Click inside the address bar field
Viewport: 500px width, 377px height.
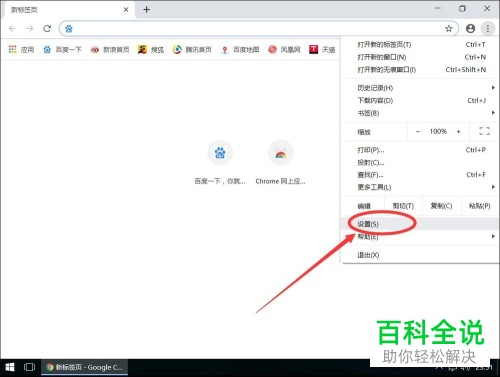click(x=258, y=29)
